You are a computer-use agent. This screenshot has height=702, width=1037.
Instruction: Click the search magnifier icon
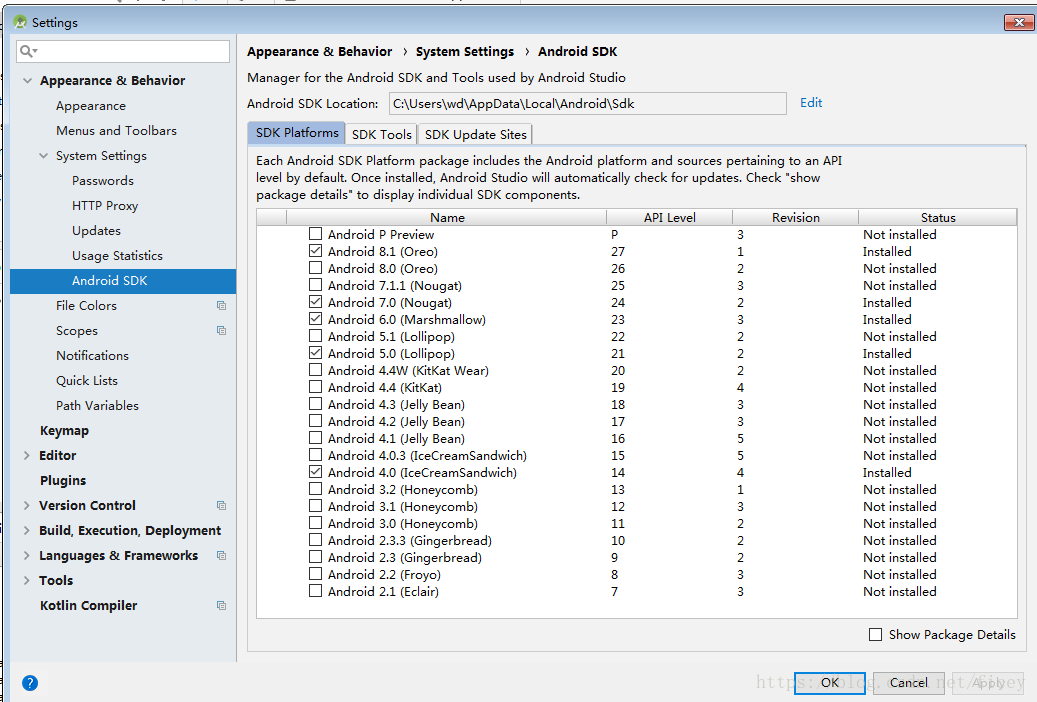[28, 51]
